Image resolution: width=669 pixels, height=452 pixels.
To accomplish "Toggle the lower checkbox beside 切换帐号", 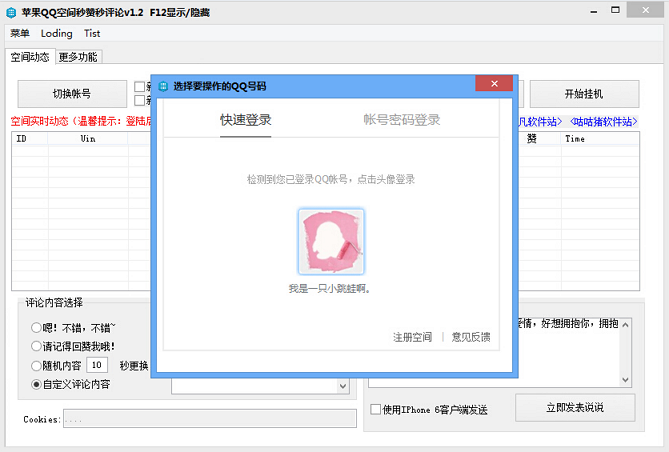I will [x=140, y=100].
